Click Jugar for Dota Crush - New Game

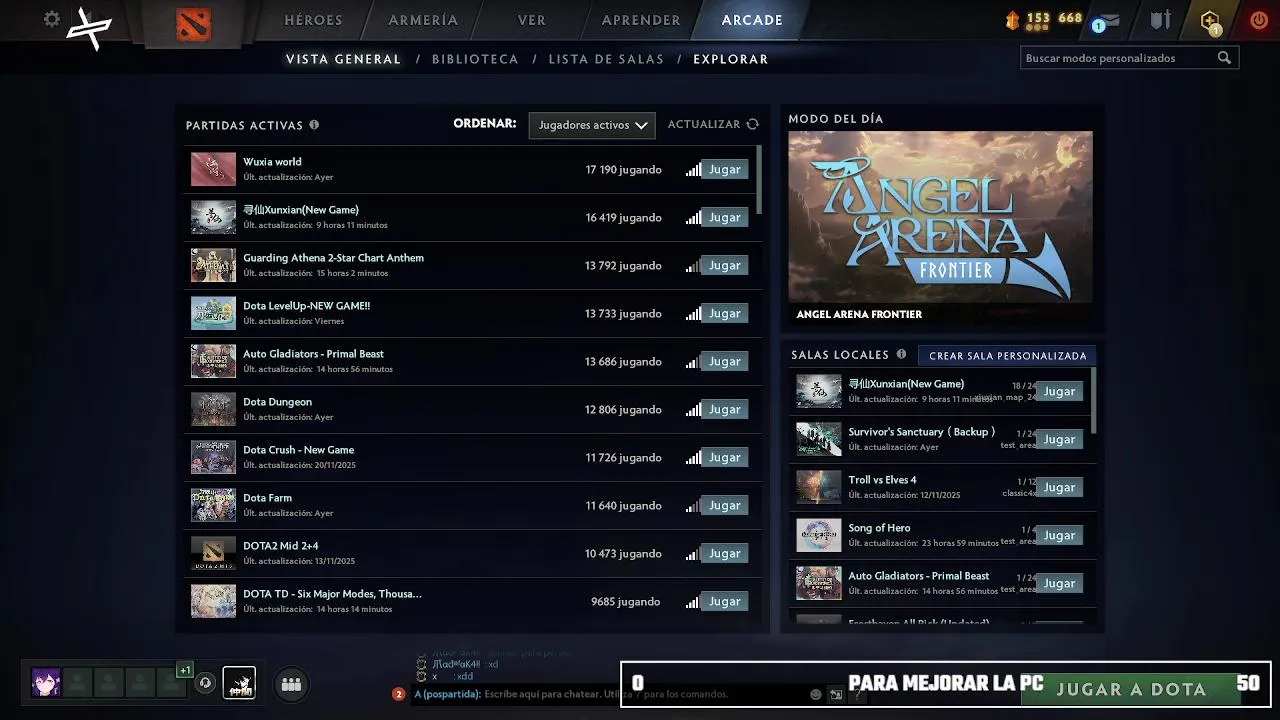pos(725,457)
